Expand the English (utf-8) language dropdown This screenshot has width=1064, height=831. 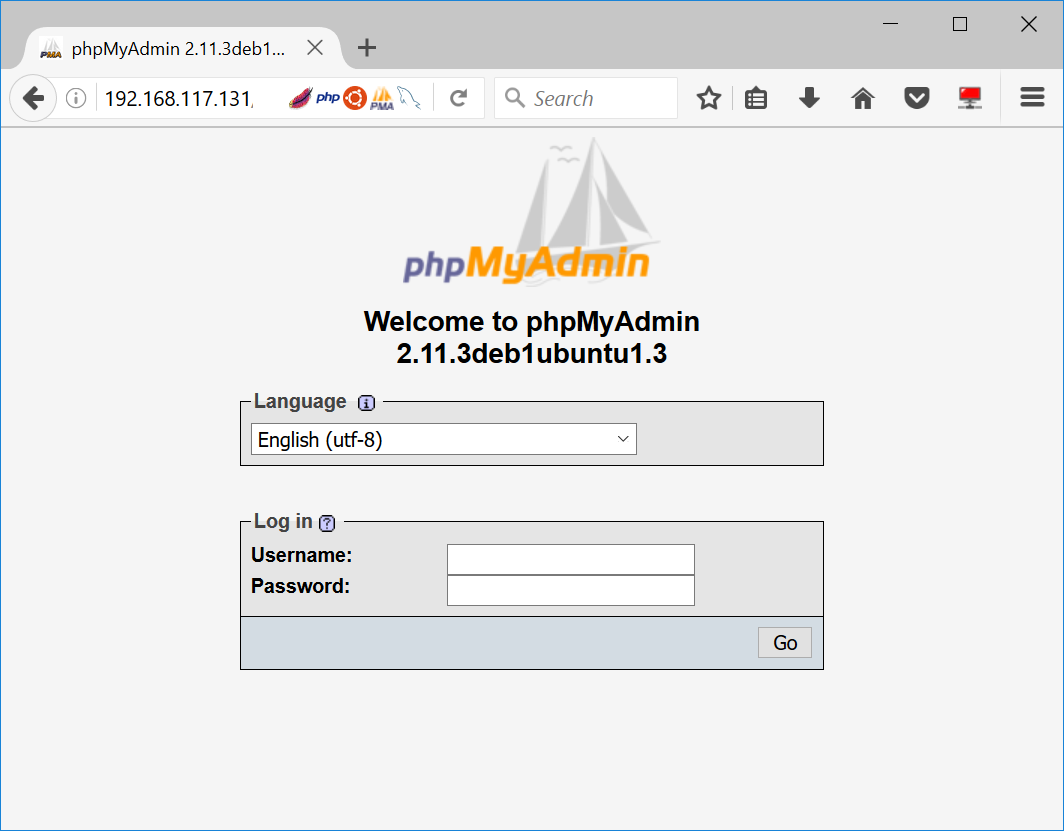pyautogui.click(x=444, y=440)
